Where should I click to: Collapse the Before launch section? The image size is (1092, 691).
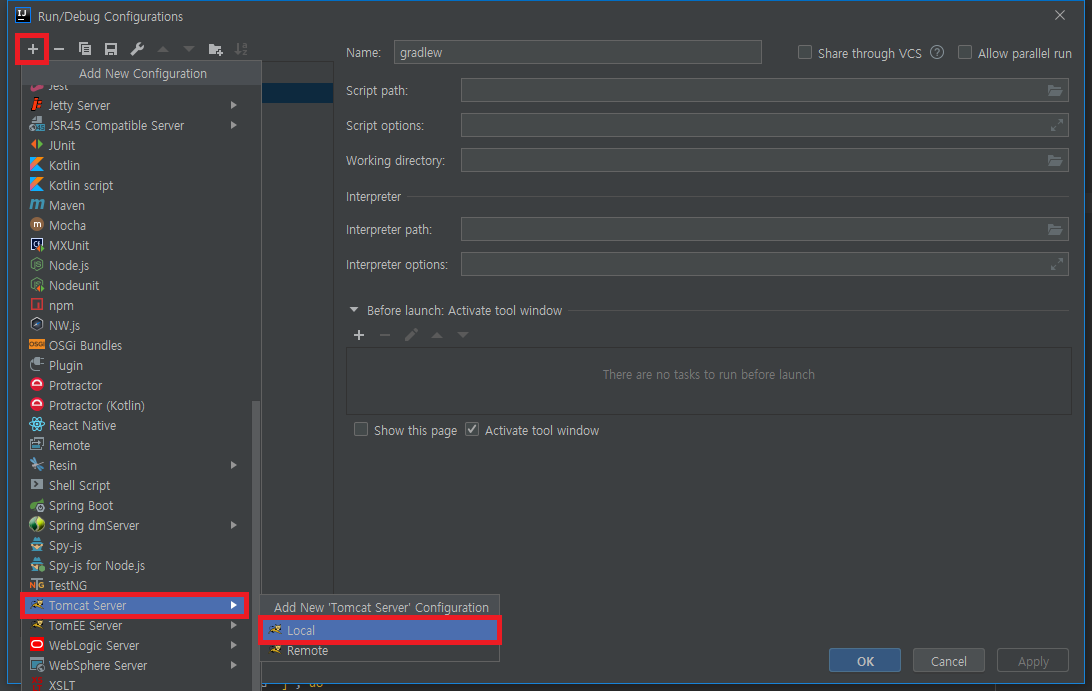[x=354, y=309]
